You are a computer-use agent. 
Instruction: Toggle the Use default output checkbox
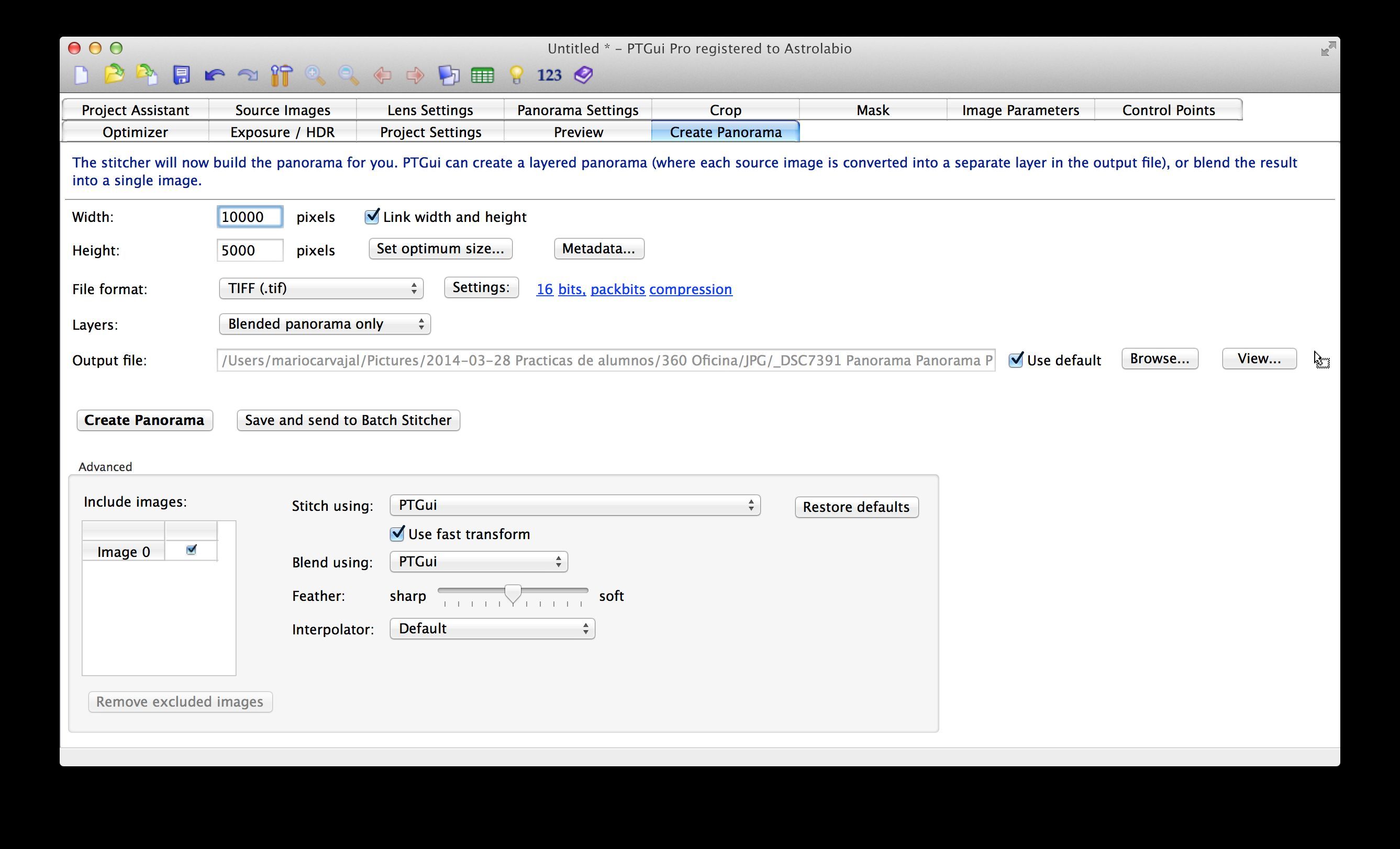(1016, 360)
